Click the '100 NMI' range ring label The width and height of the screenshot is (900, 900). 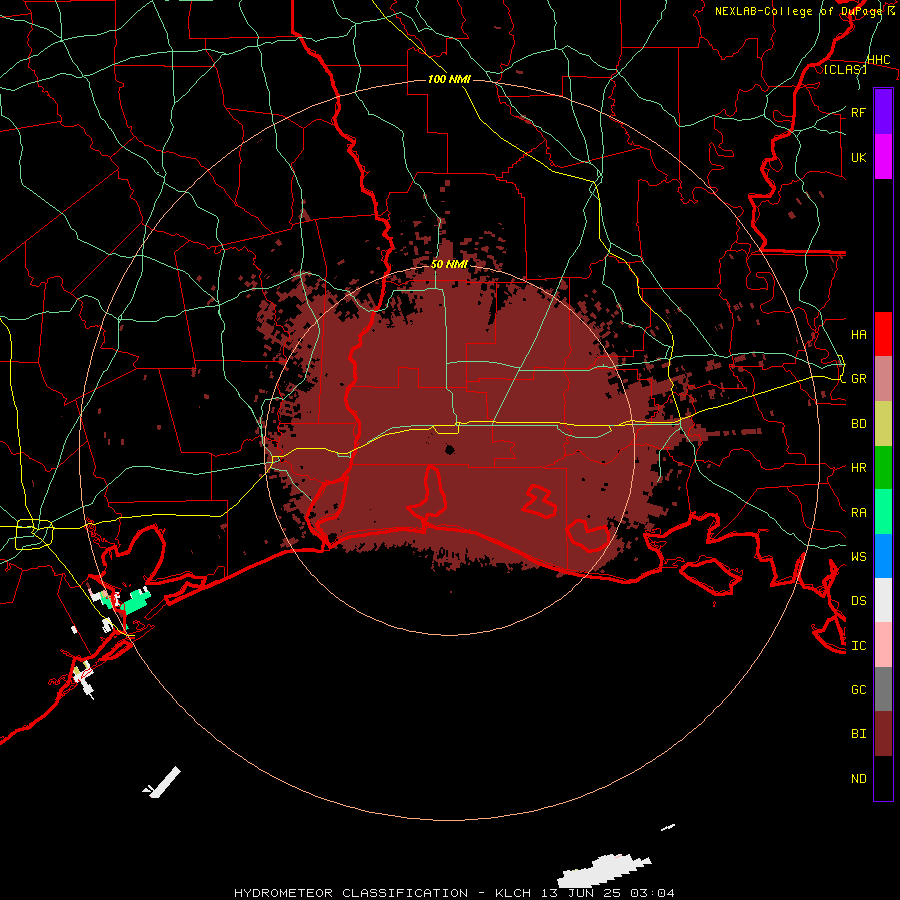click(449, 79)
